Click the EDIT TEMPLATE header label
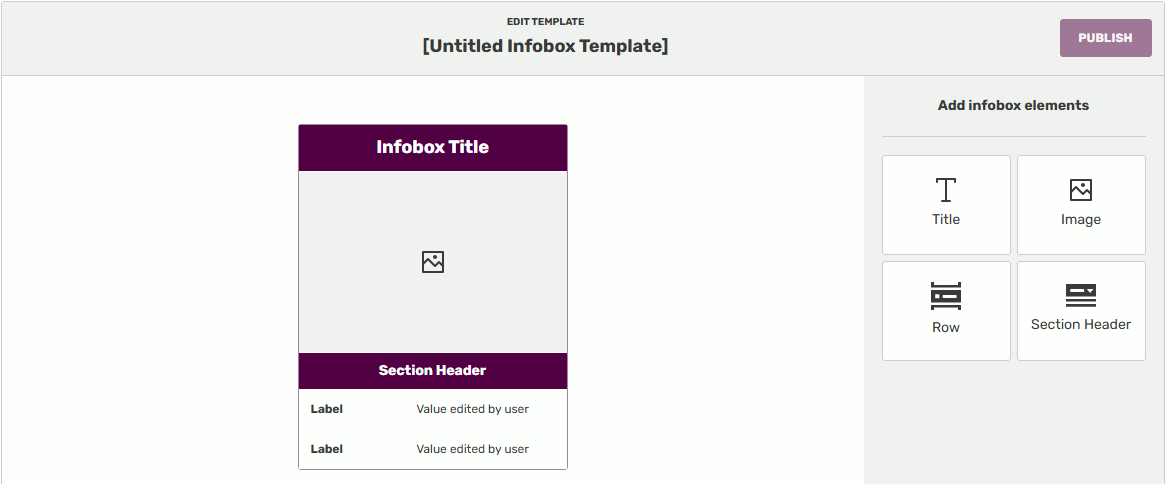 (545, 21)
